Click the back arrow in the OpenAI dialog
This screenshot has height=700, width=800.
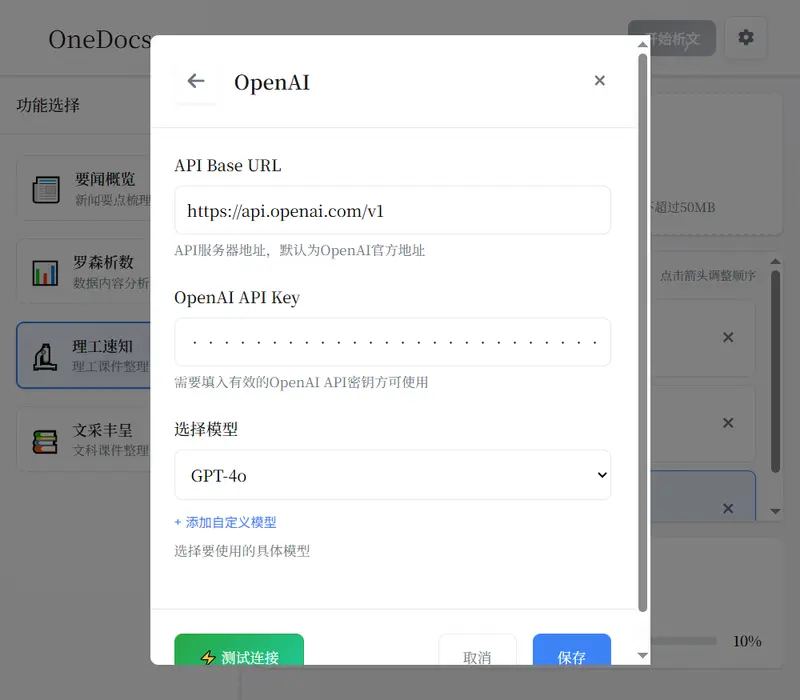click(x=196, y=80)
